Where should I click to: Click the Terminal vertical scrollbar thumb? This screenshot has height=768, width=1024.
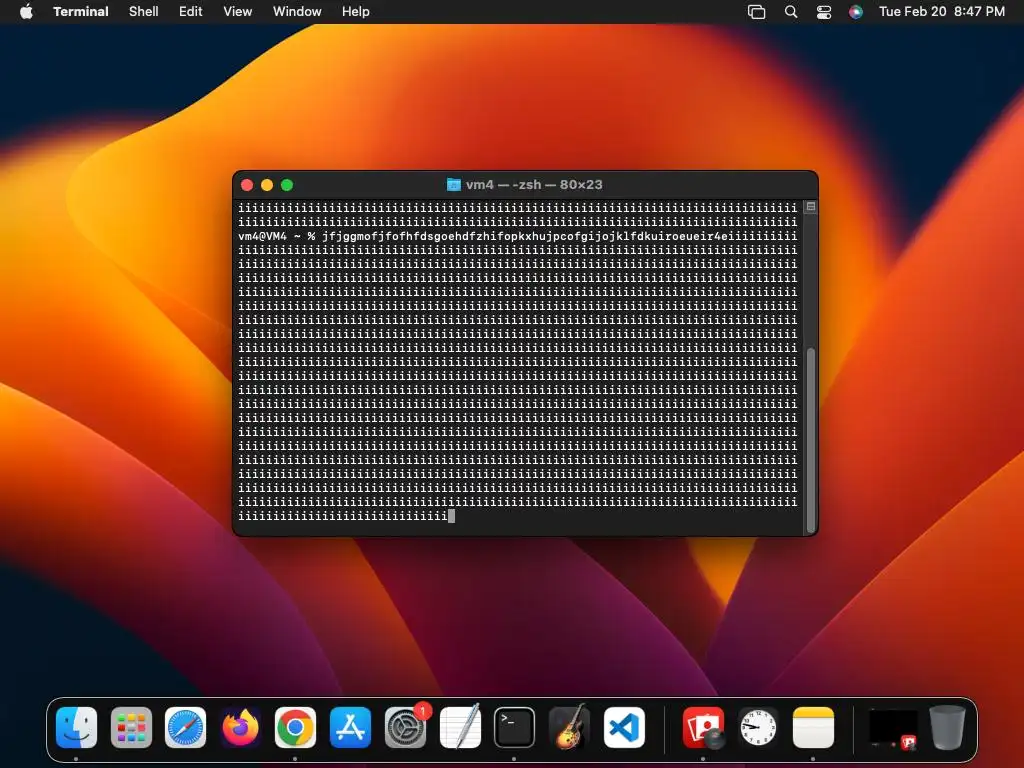tap(810, 440)
